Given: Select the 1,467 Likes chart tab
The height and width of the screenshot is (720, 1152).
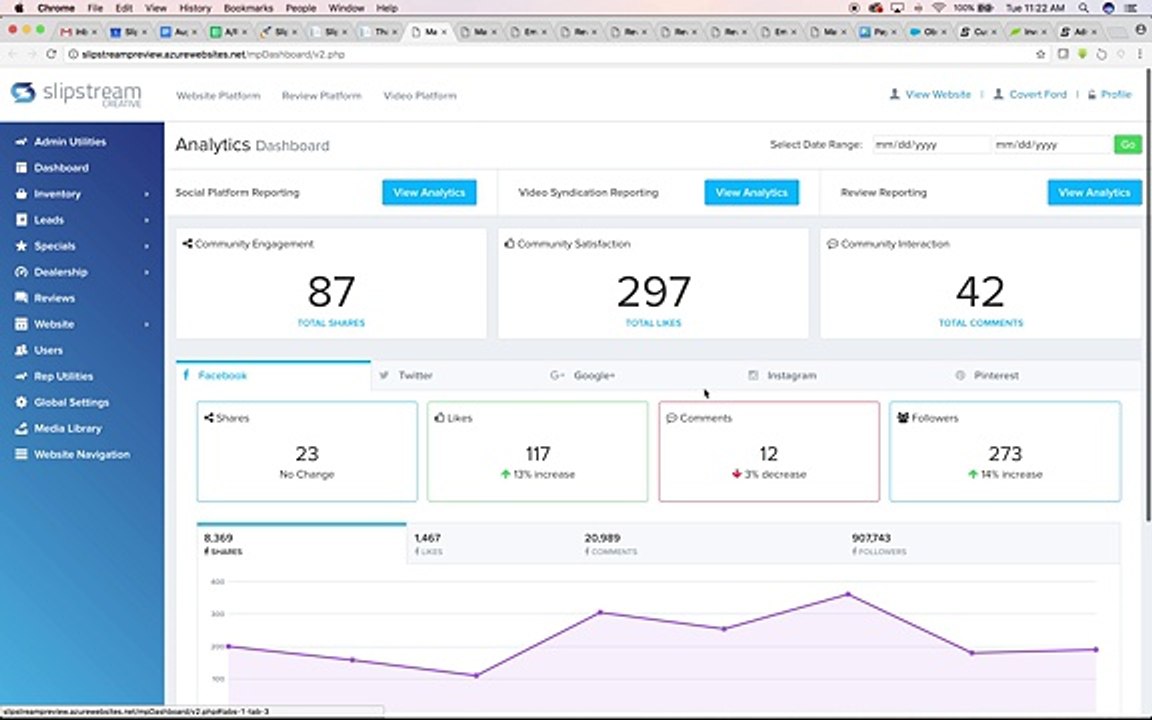Looking at the screenshot, I should tap(428, 544).
